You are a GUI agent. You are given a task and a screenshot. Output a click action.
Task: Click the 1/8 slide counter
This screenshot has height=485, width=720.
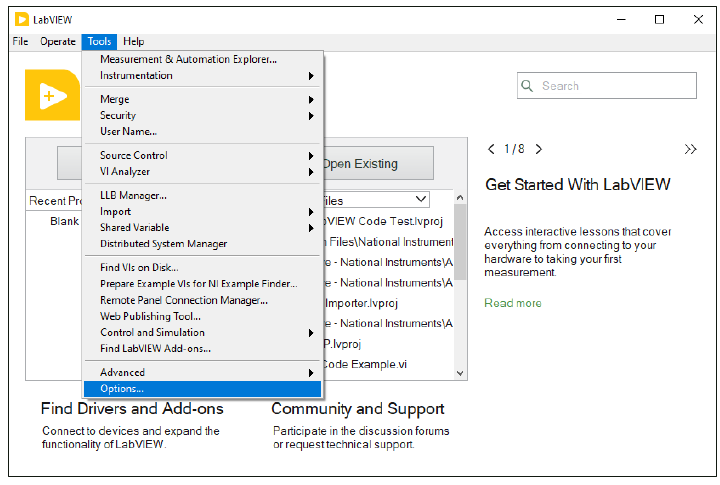pyautogui.click(x=514, y=149)
